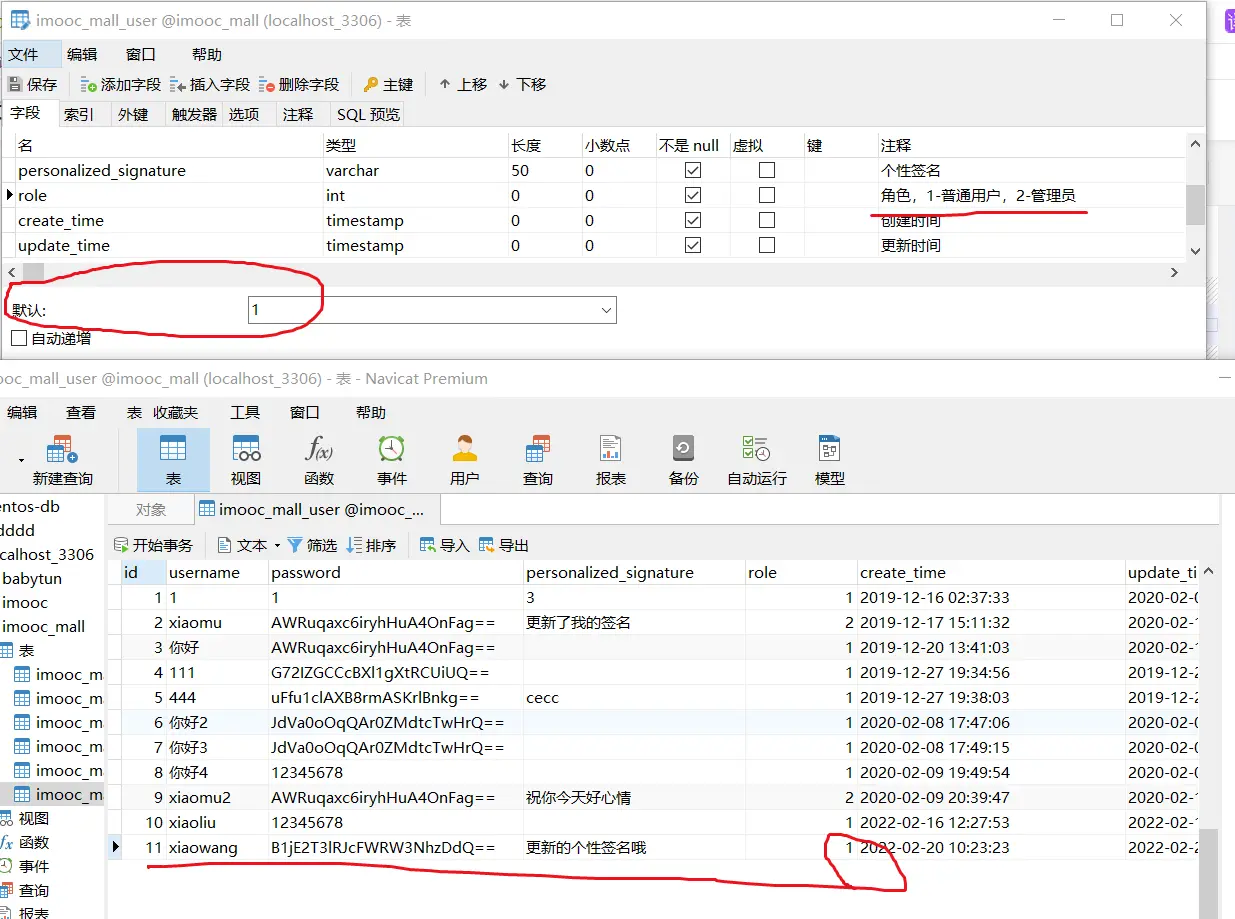The image size is (1235, 919).
Task: Click the create_time column header
Action: click(990, 572)
